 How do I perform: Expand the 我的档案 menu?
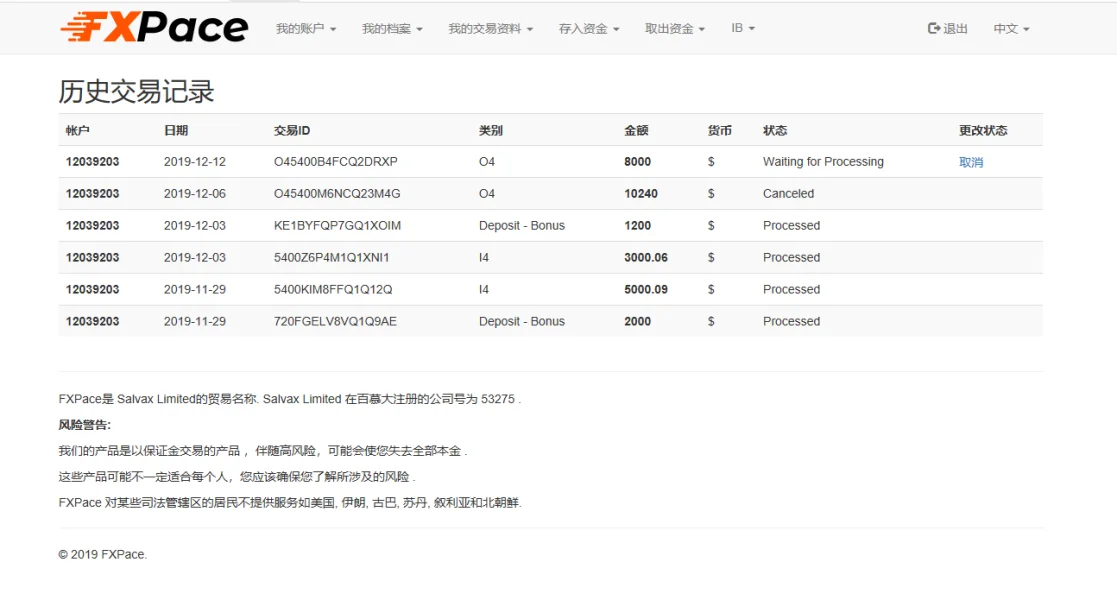point(392,29)
